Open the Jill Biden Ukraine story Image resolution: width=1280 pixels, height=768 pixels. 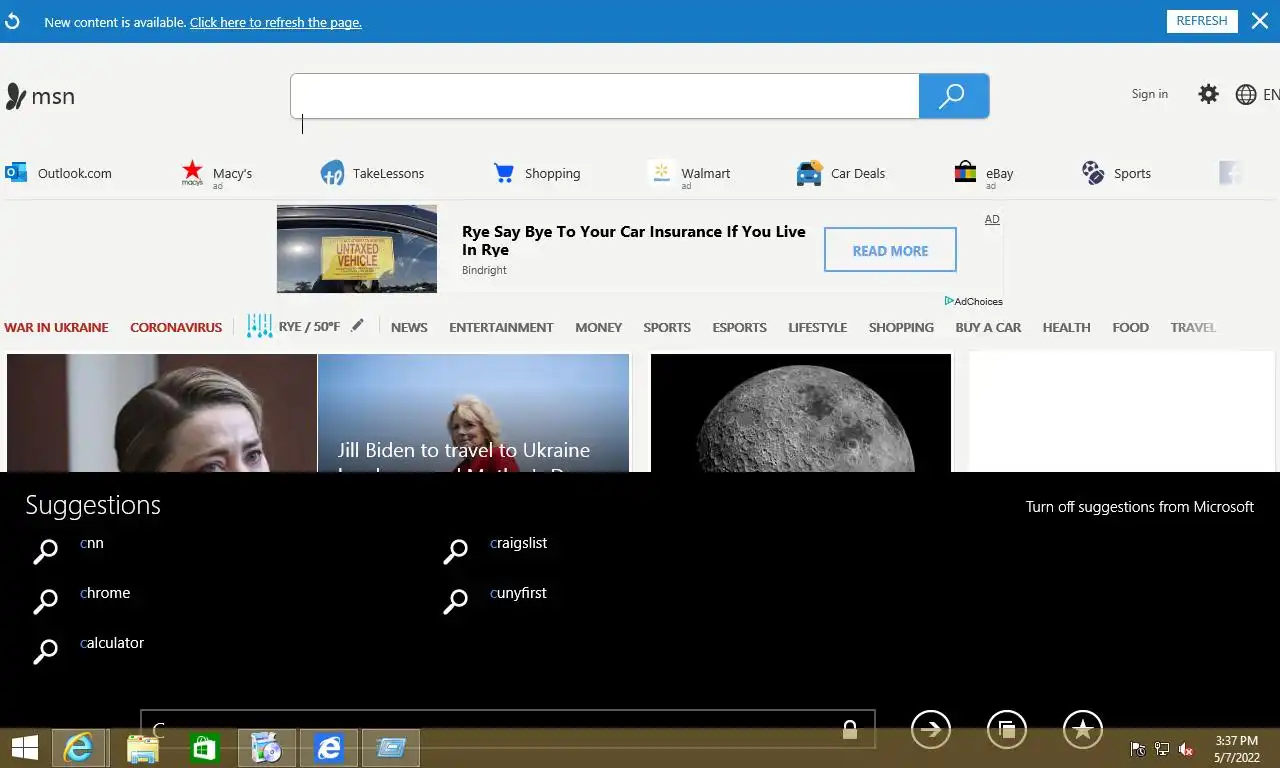click(473, 412)
